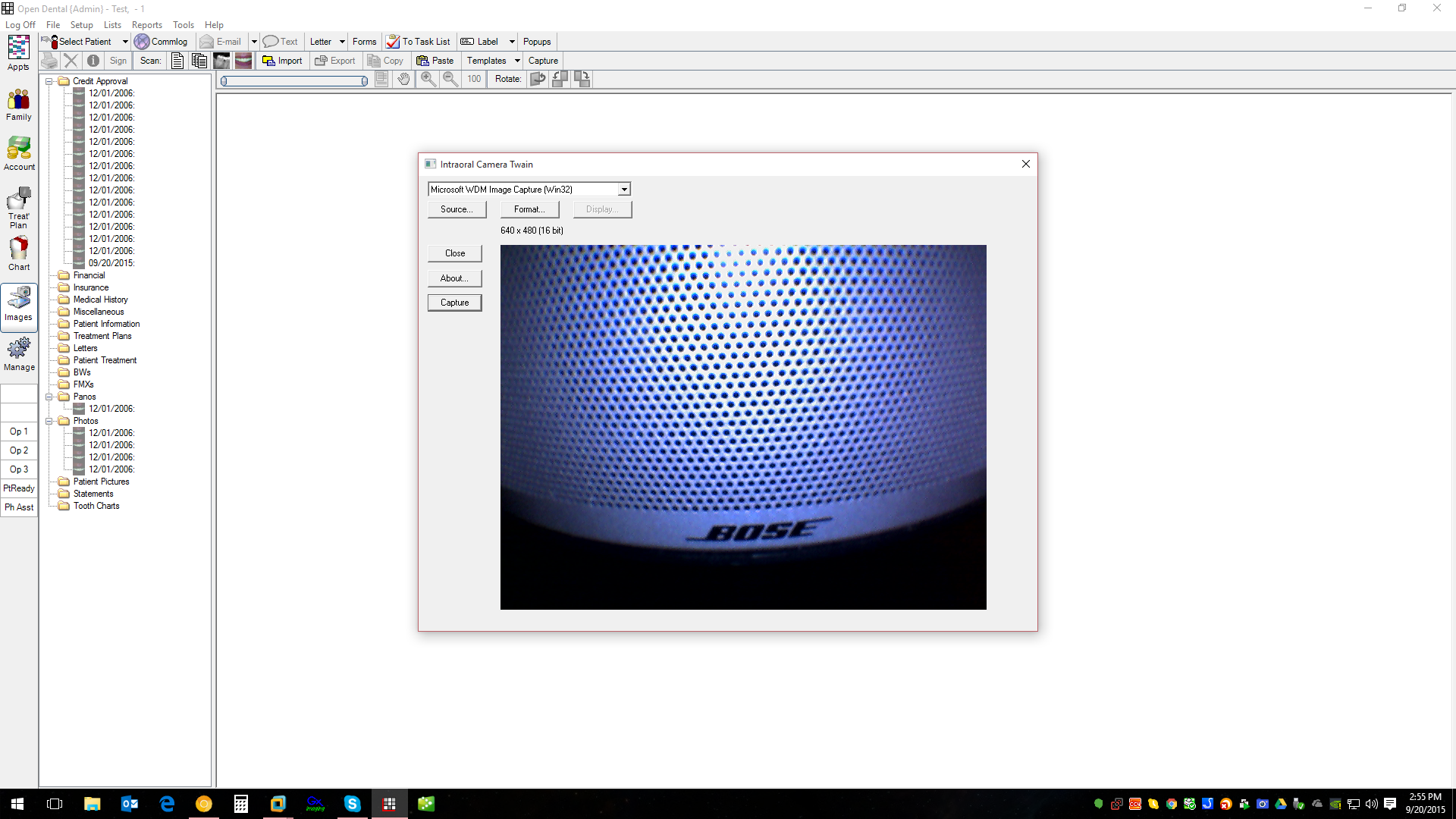This screenshot has width=1456, height=819.
Task: Scan an x-ray icon
Action: pos(221,61)
